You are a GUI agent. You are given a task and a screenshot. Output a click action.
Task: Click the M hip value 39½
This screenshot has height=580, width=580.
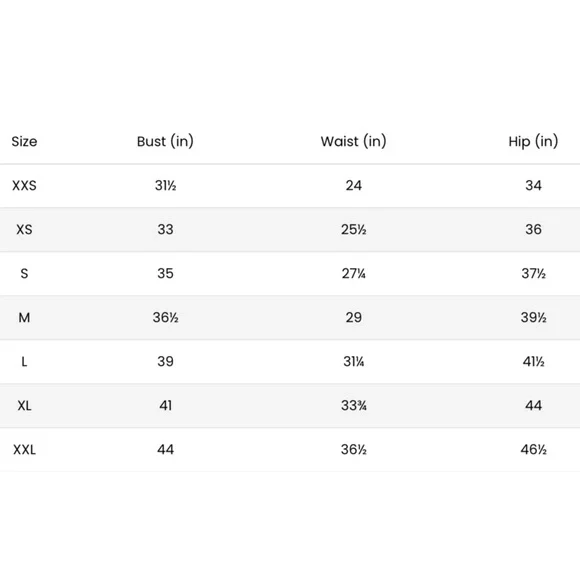(533, 318)
